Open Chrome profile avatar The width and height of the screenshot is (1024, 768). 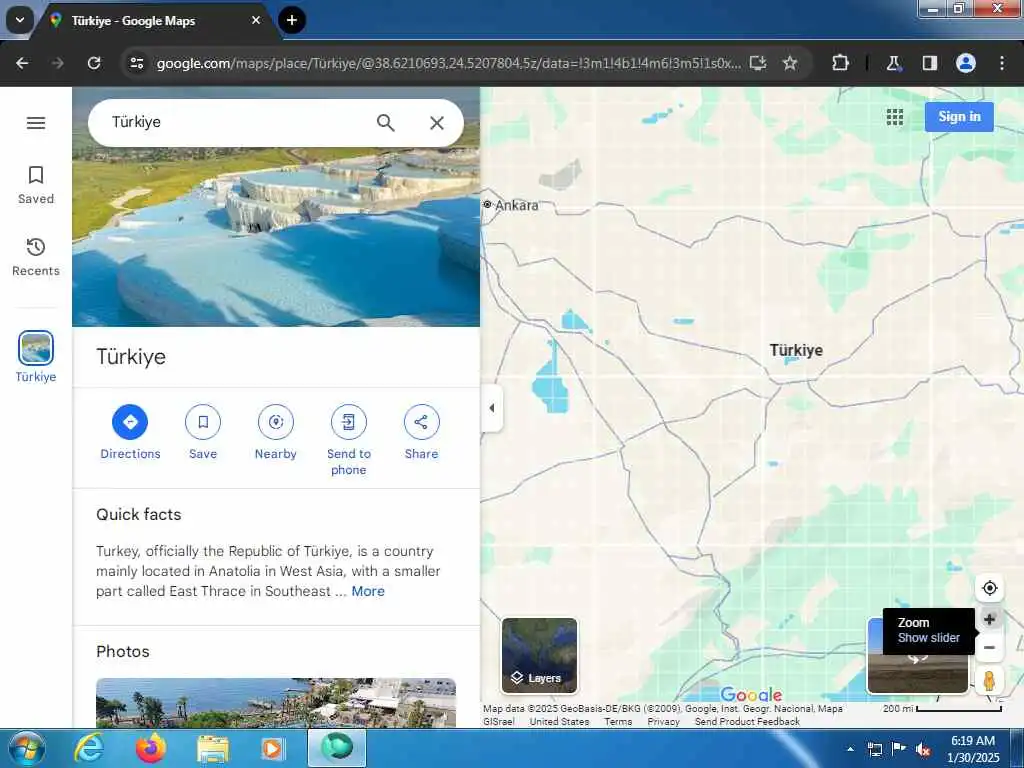tap(966, 63)
